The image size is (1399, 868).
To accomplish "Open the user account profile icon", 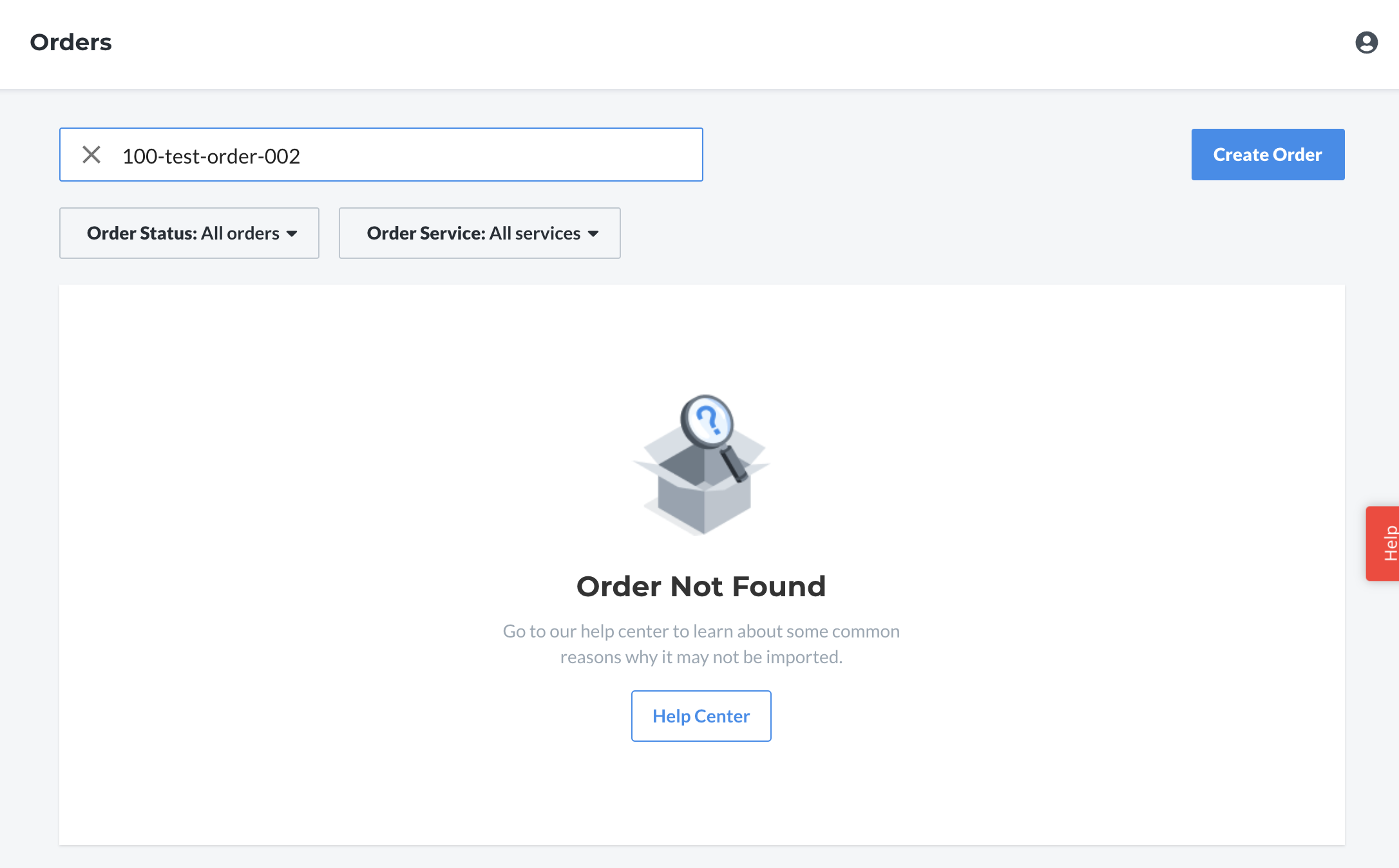I will [x=1366, y=42].
